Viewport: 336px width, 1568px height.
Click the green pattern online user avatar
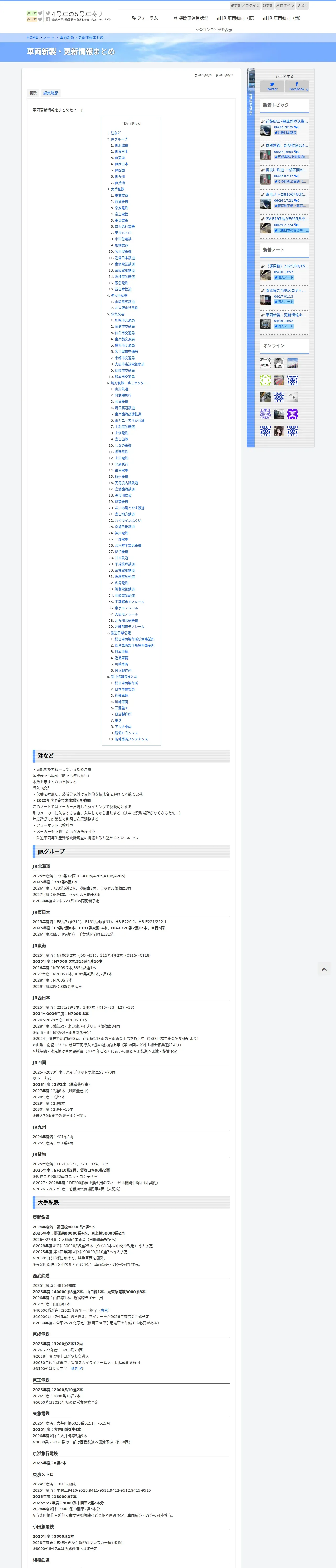tap(265, 381)
